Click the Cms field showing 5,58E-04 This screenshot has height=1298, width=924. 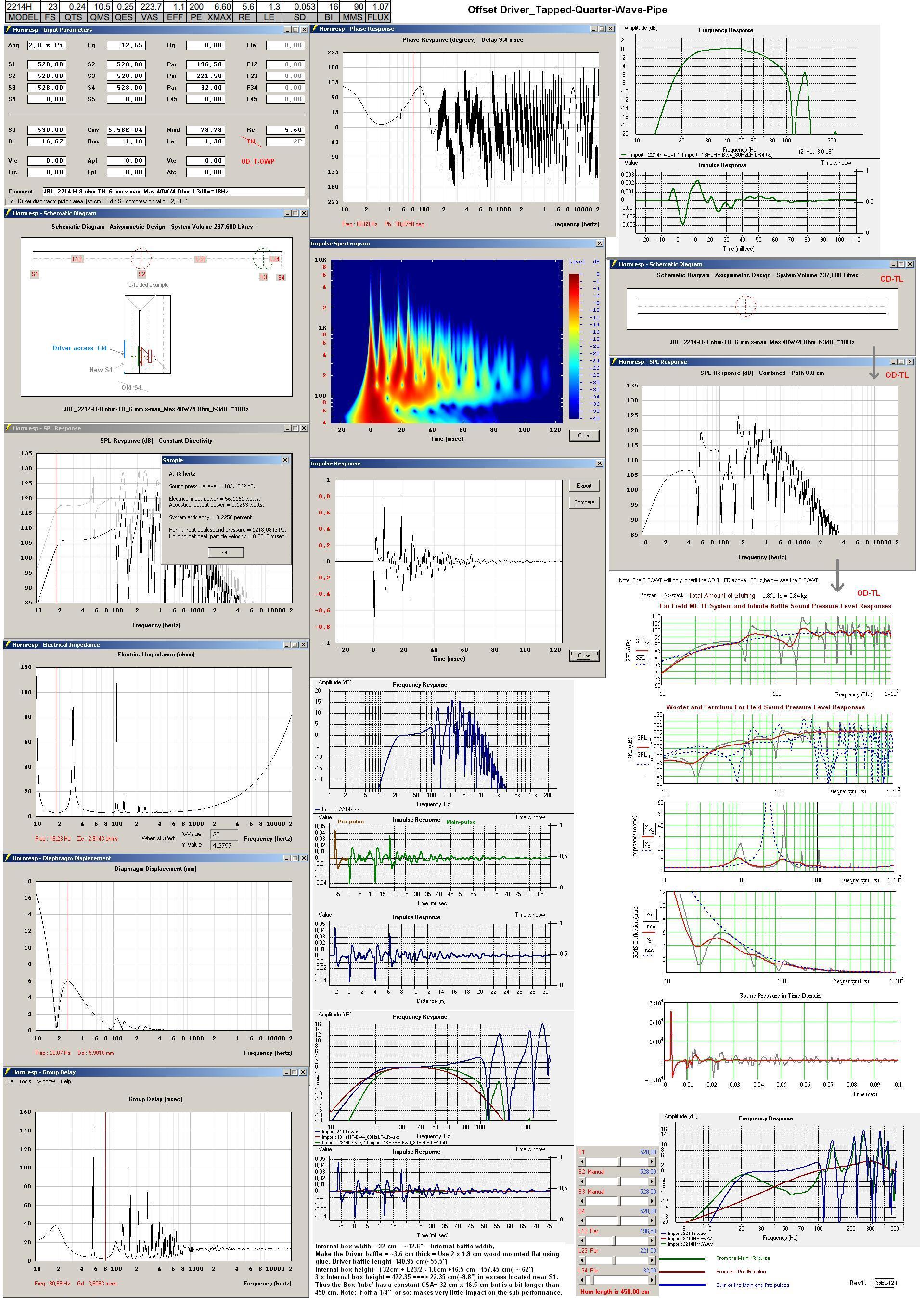[126, 130]
